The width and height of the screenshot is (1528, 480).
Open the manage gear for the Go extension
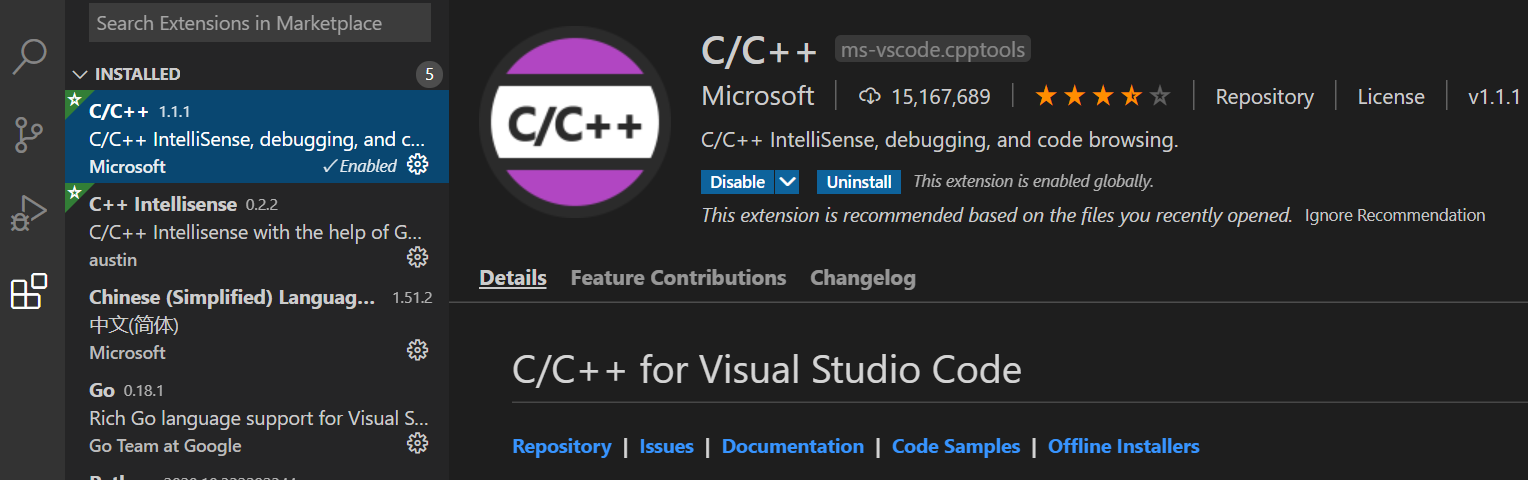[418, 443]
